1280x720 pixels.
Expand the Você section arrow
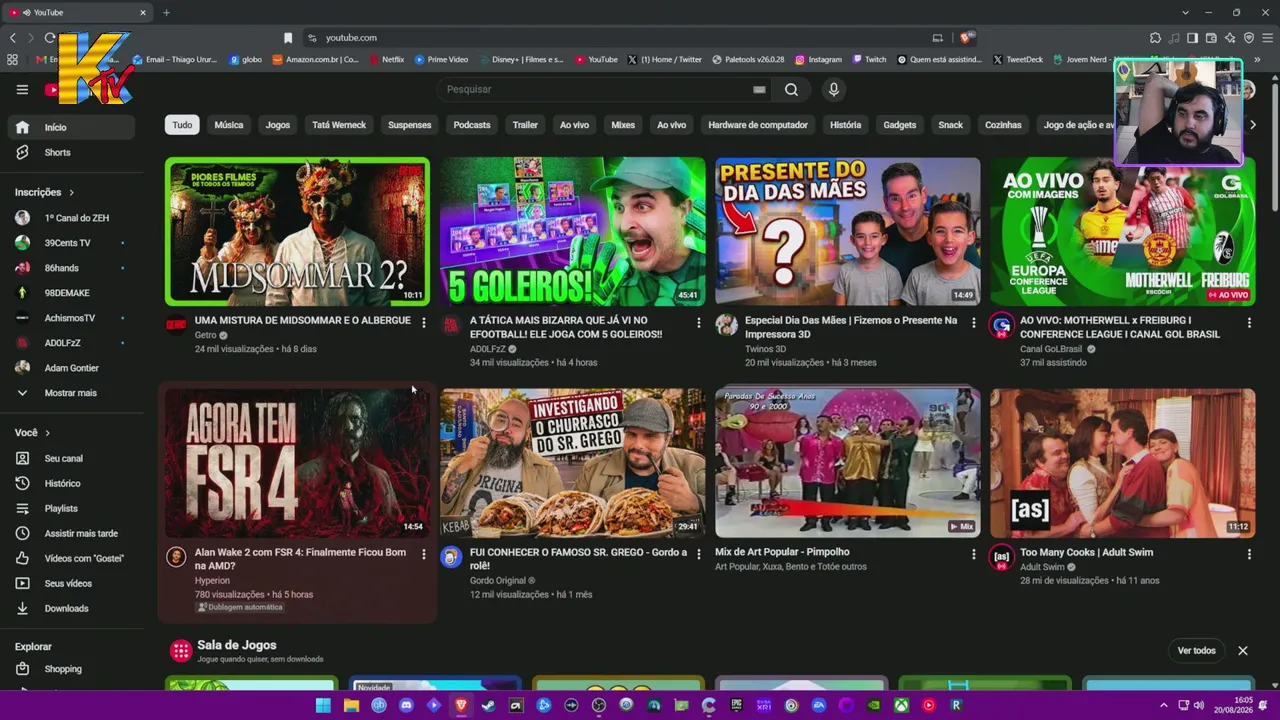pos(47,433)
